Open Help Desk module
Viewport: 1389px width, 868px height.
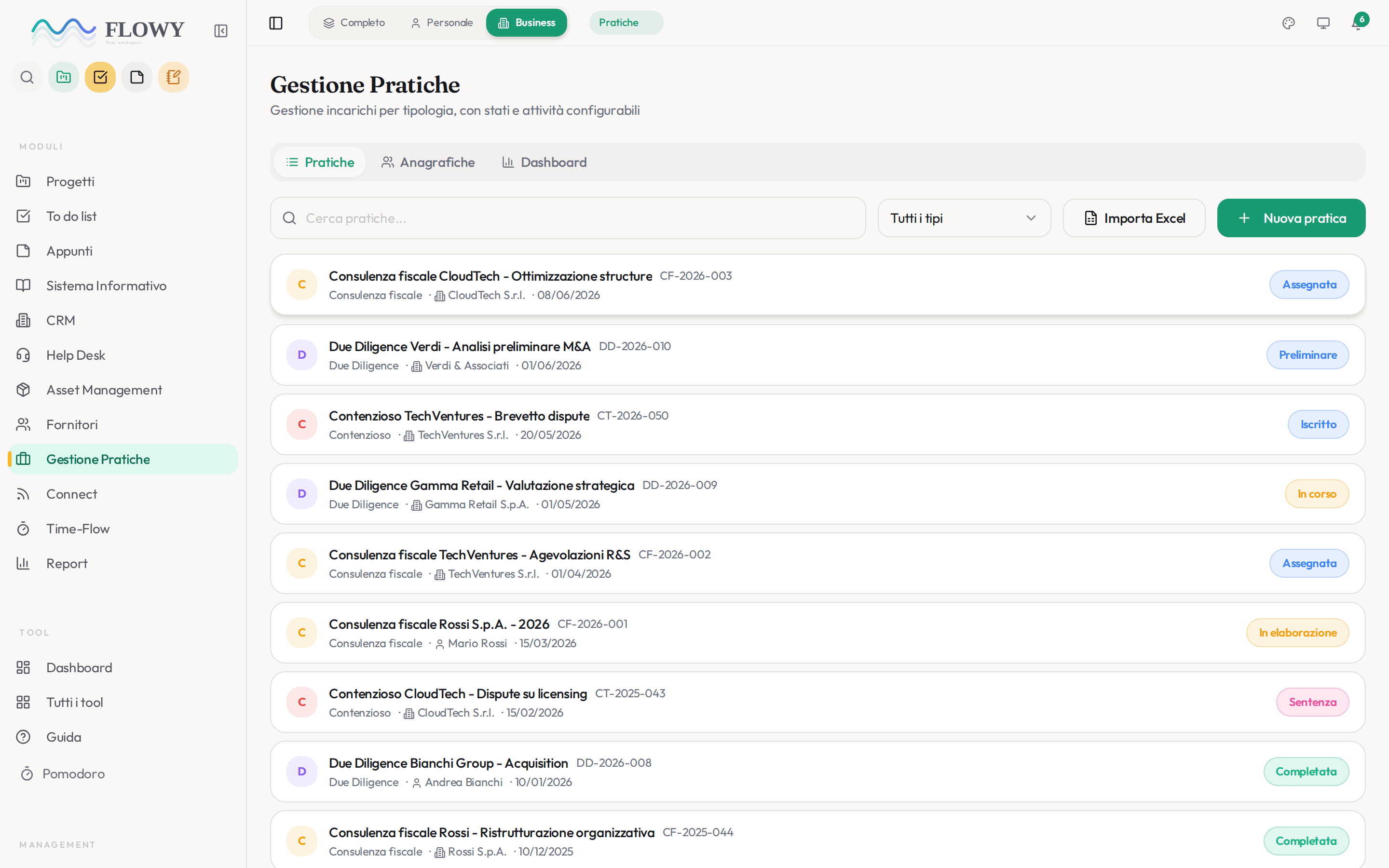point(123,355)
